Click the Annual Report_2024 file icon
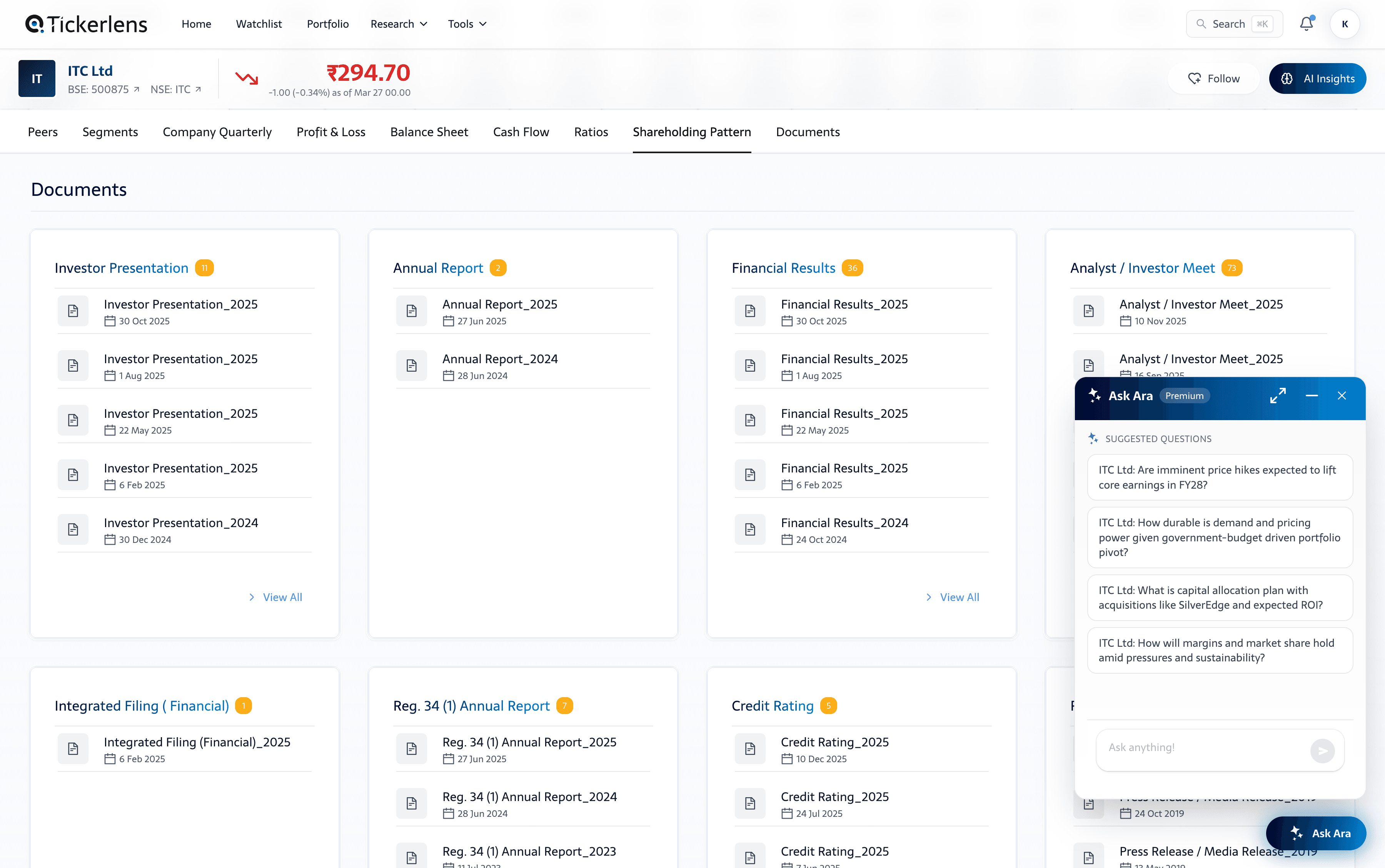This screenshot has width=1385, height=868. point(412,365)
